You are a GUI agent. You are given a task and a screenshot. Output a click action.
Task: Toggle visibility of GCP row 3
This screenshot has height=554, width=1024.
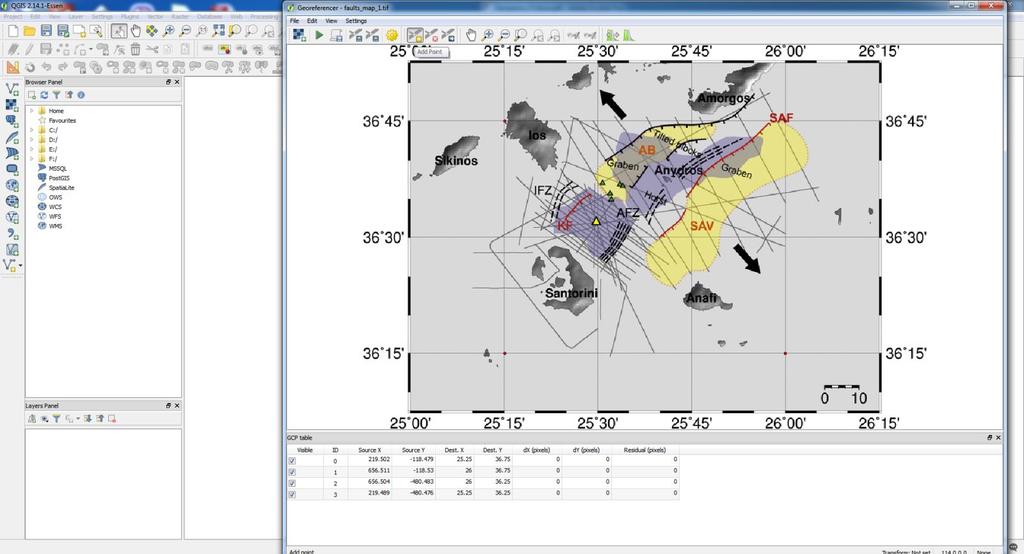(292, 494)
